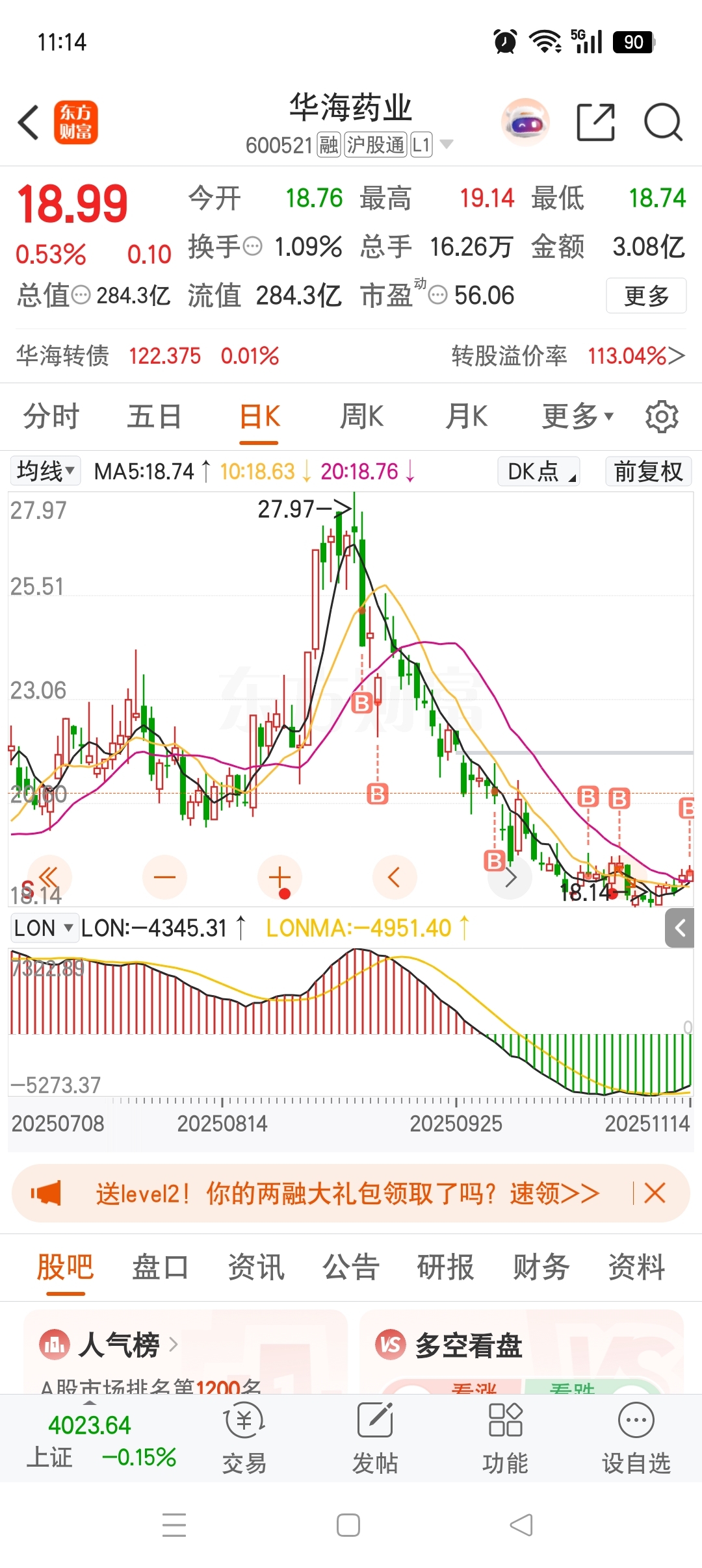Open 上证 index quote at bottom
702x1568 pixels.
[x=101, y=1441]
